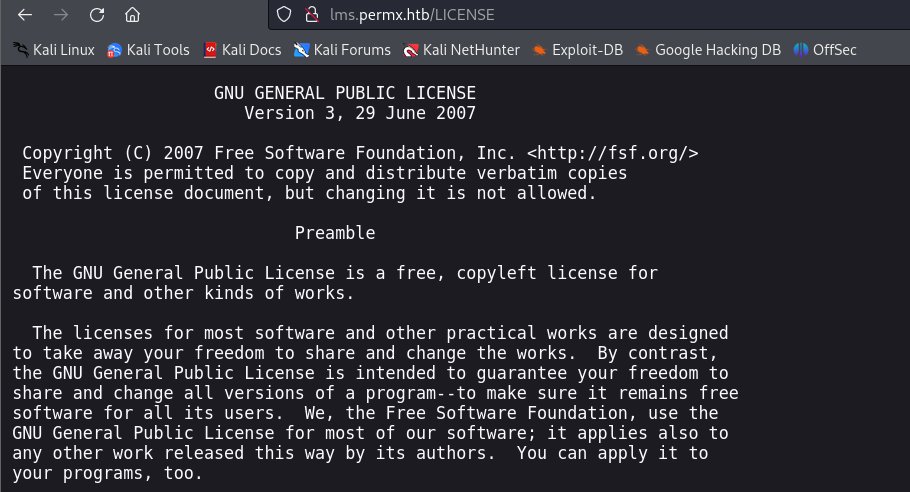
Task: Open the Kali Forums bookmark
Action: [x=342, y=50]
